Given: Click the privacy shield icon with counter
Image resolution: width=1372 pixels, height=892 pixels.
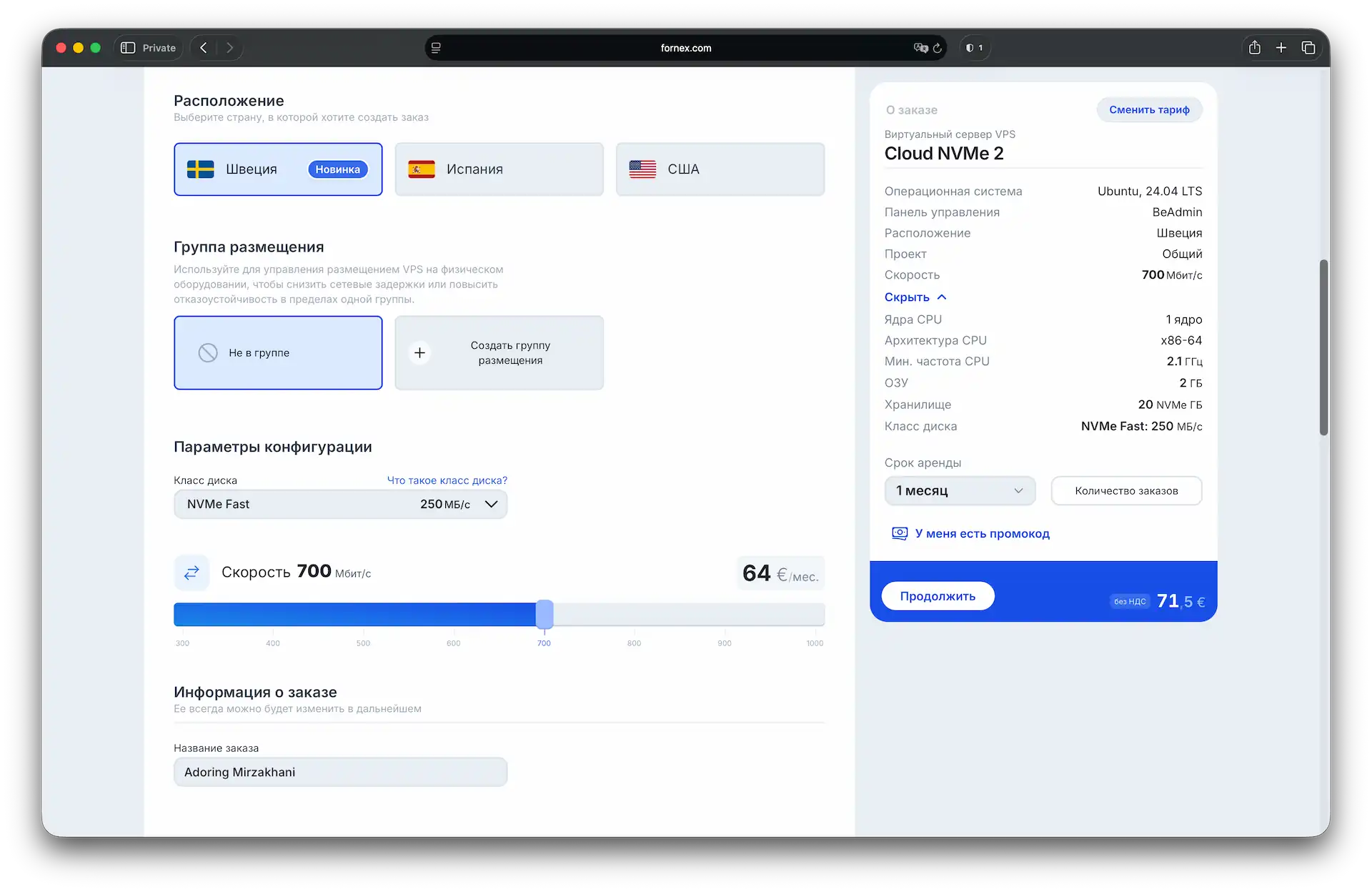Looking at the screenshot, I should (x=974, y=48).
